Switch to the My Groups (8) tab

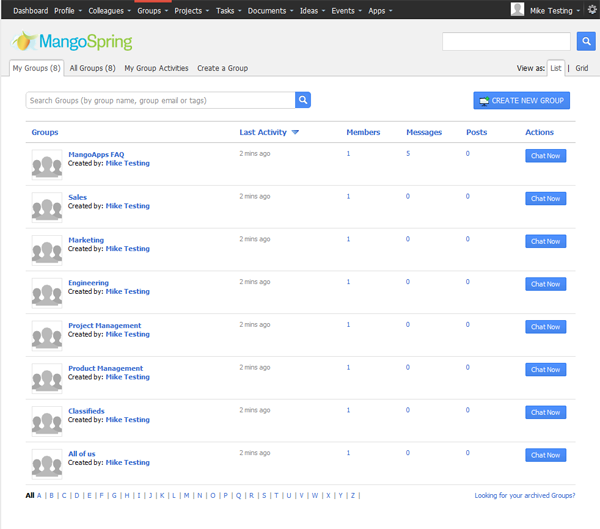point(36,68)
